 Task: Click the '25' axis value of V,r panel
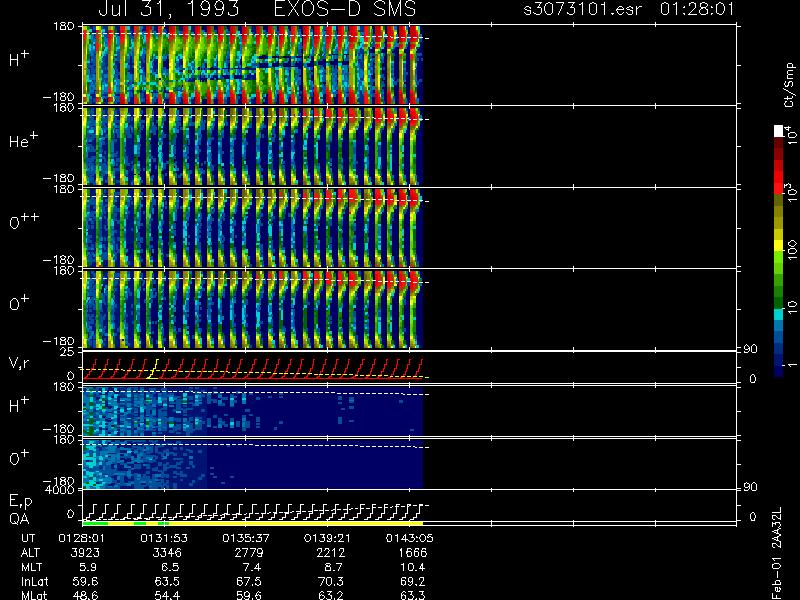[69, 352]
